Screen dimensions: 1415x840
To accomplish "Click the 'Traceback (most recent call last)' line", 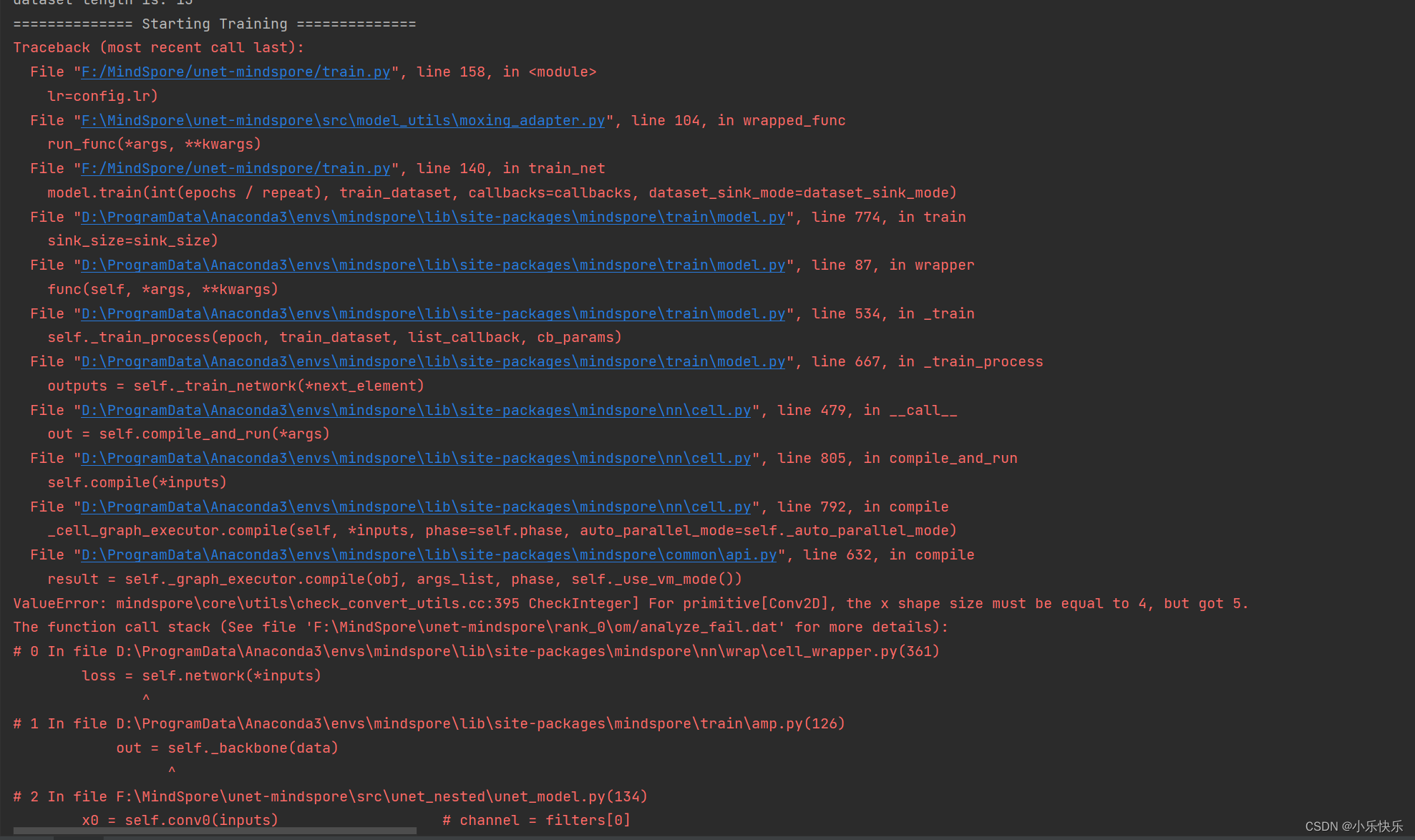I will 158,48.
